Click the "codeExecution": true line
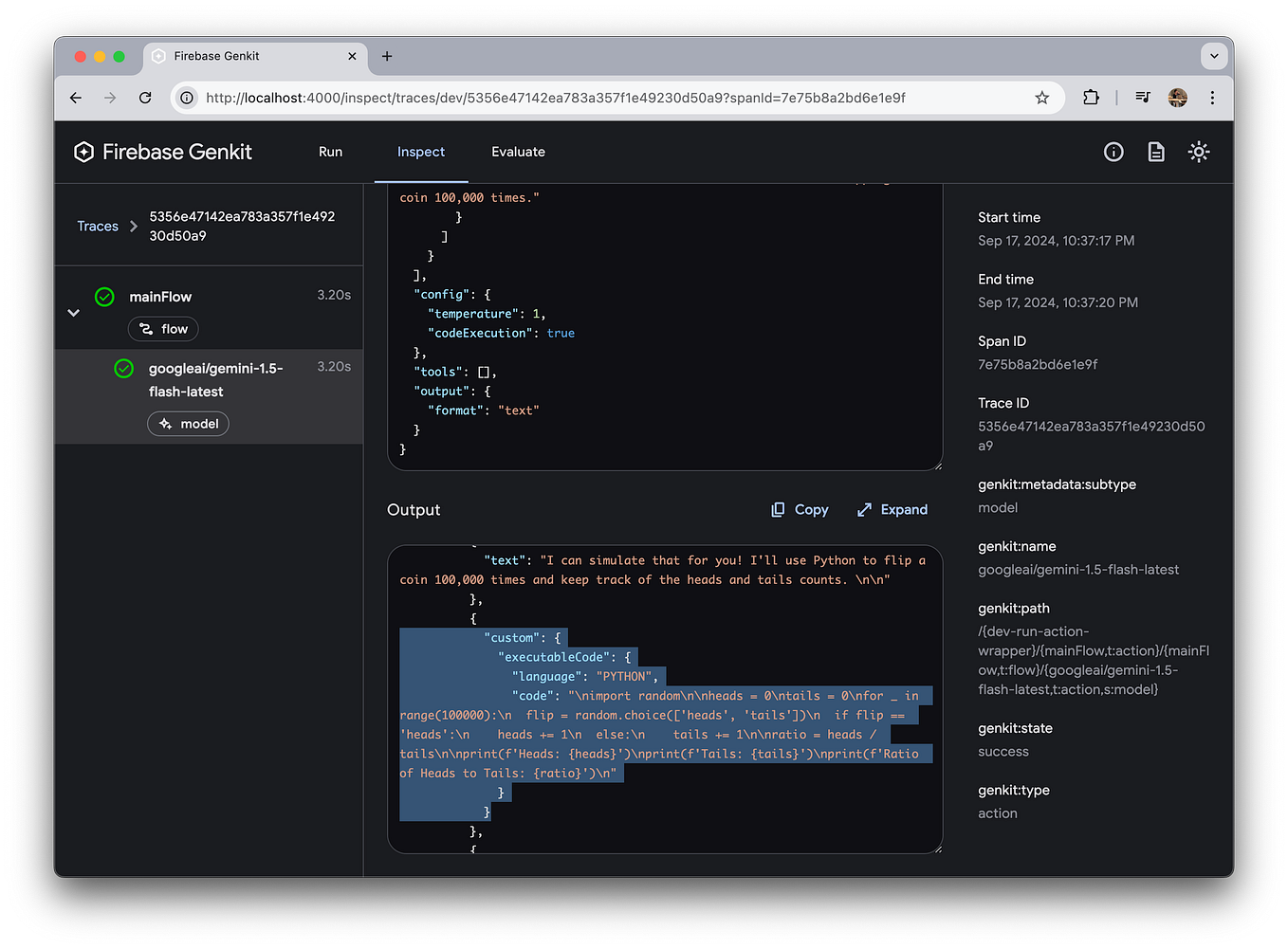The height and width of the screenshot is (949, 1288). pyautogui.click(x=501, y=333)
